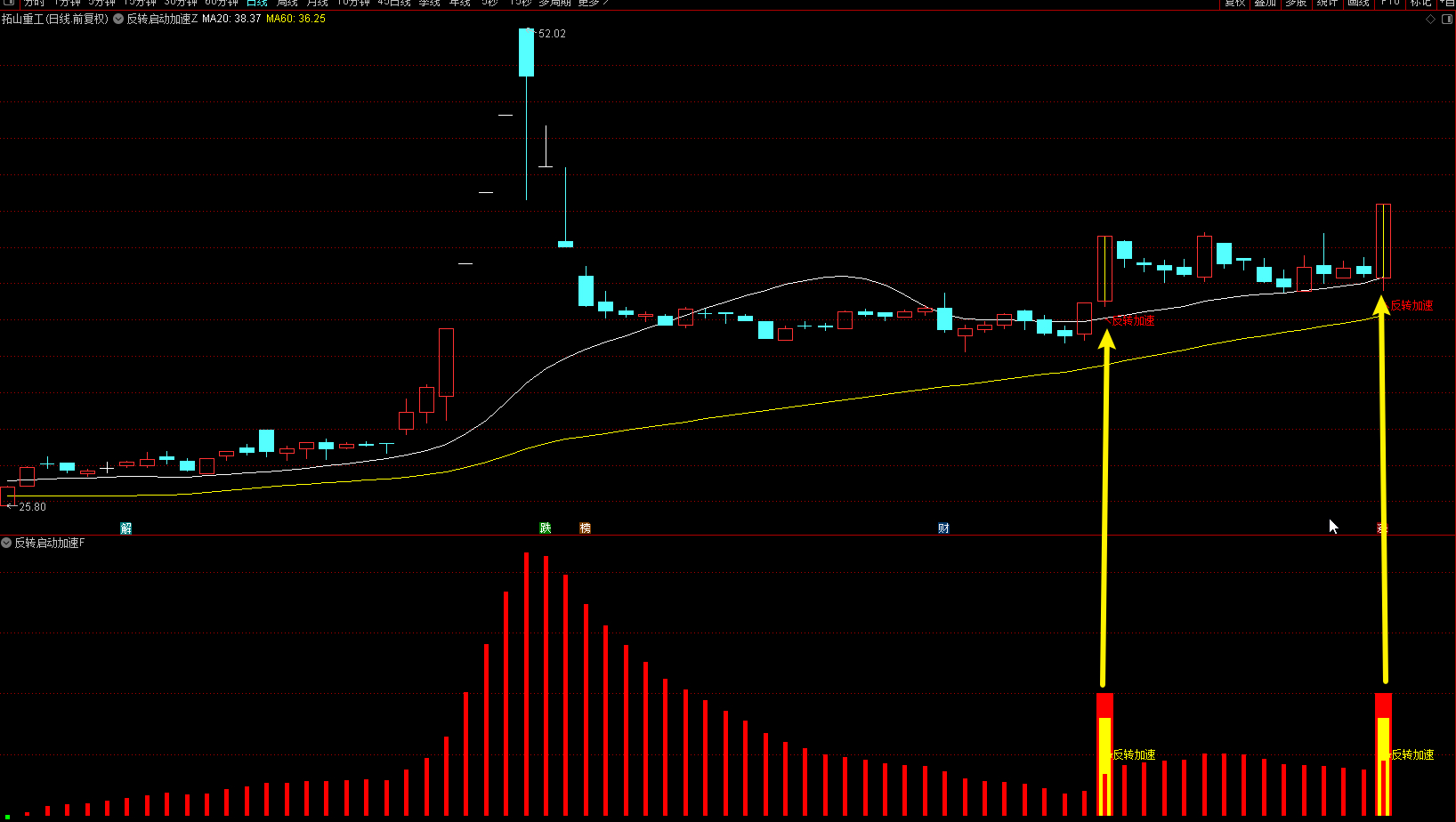Click the yellow MA60 value label

pyautogui.click(x=295, y=19)
